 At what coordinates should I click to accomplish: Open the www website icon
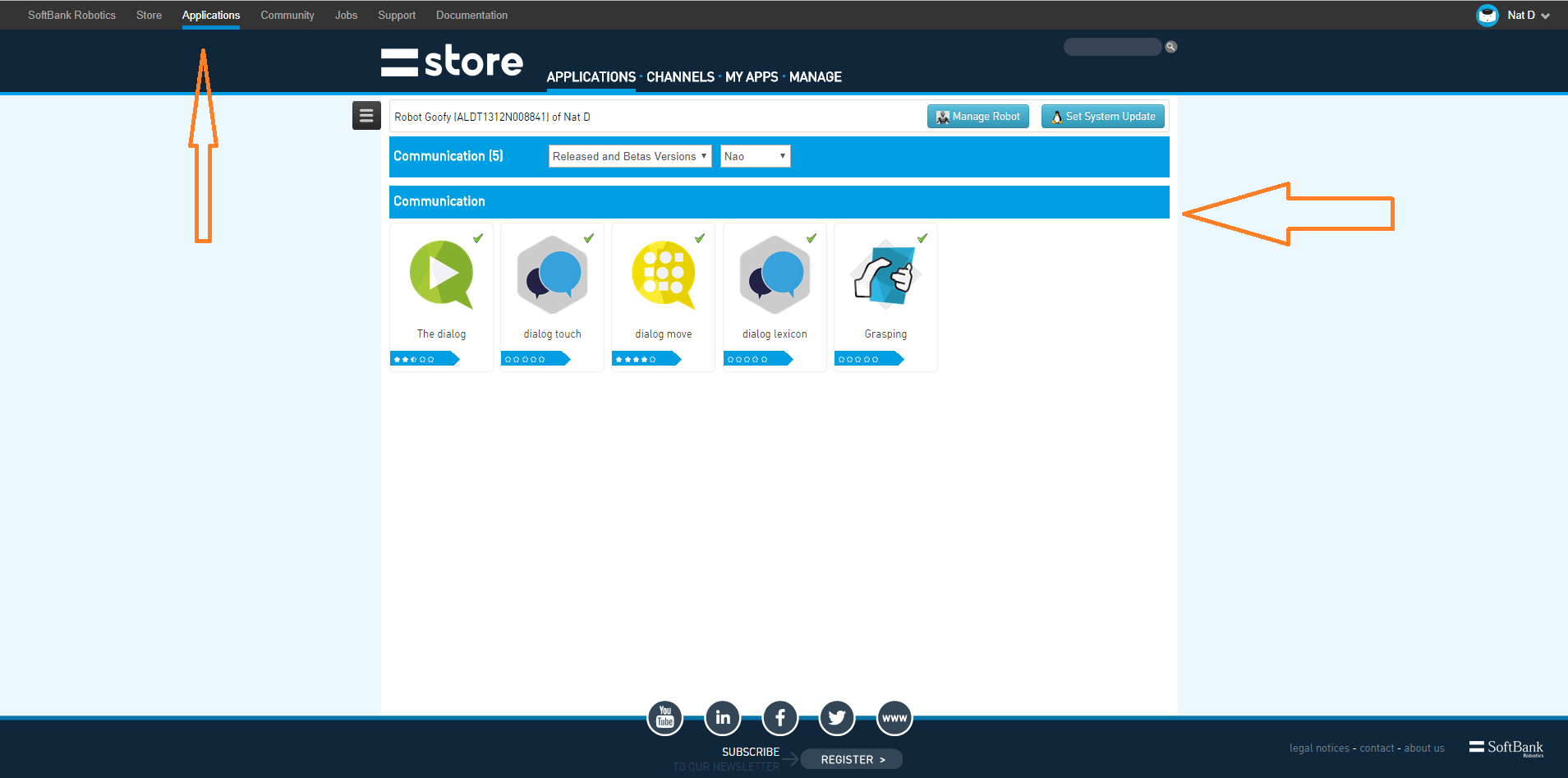tap(894, 718)
